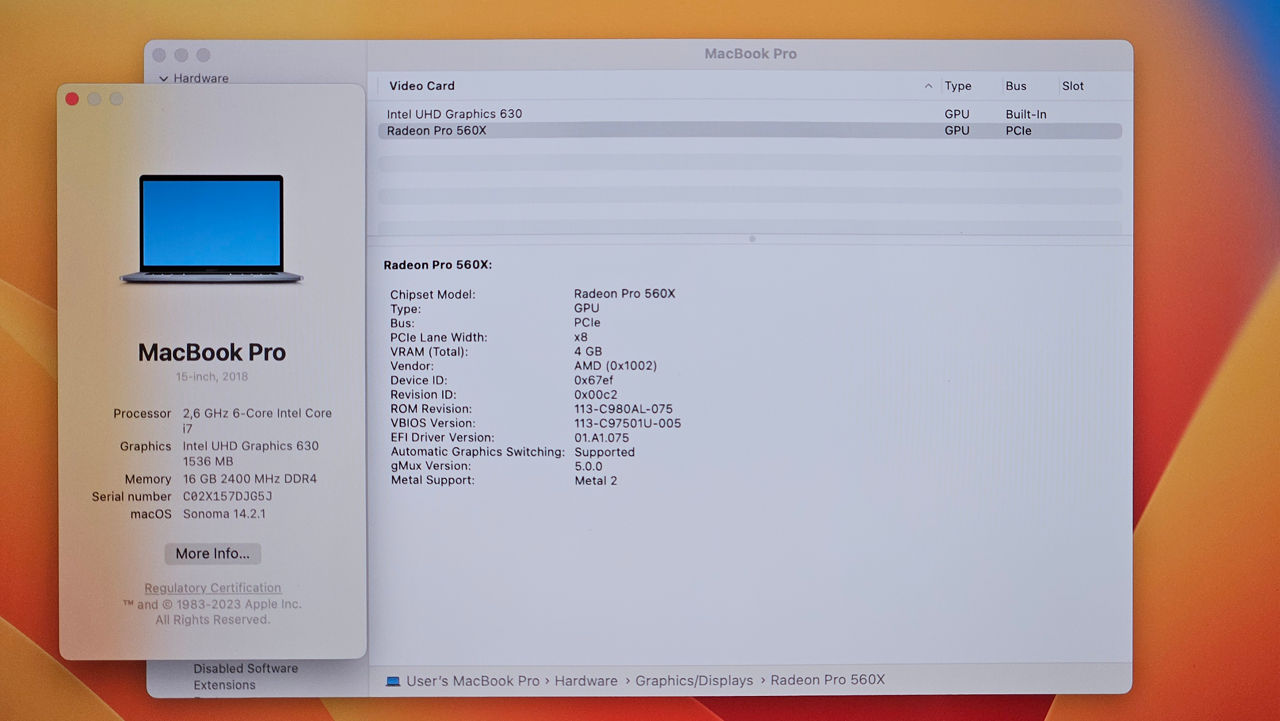Select the Radeon Pro 560X row
The height and width of the screenshot is (721, 1280).
coord(750,131)
